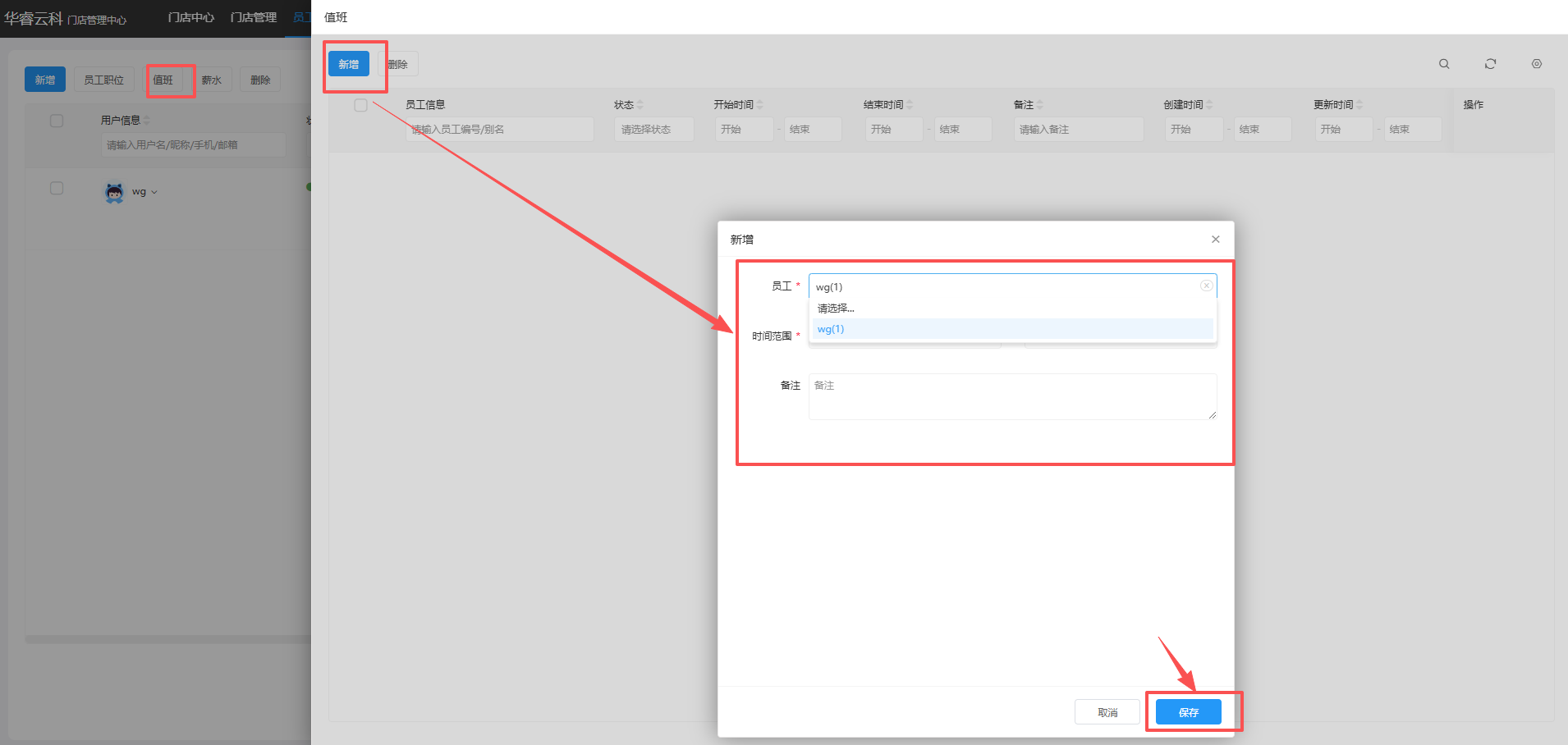Click the 取消 button in the dialog
Screen dimensions: 1568x745
[x=1107, y=712]
